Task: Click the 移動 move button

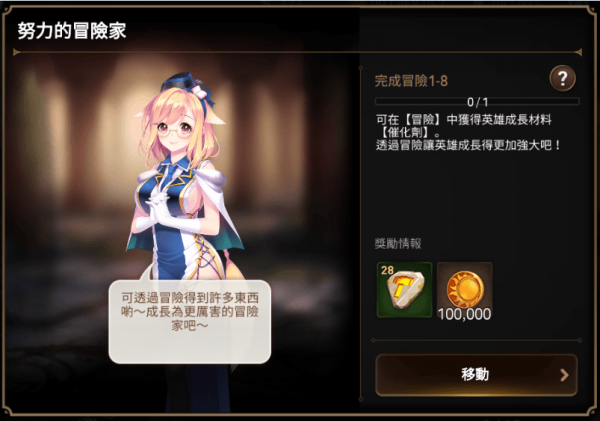Action: pos(476,375)
